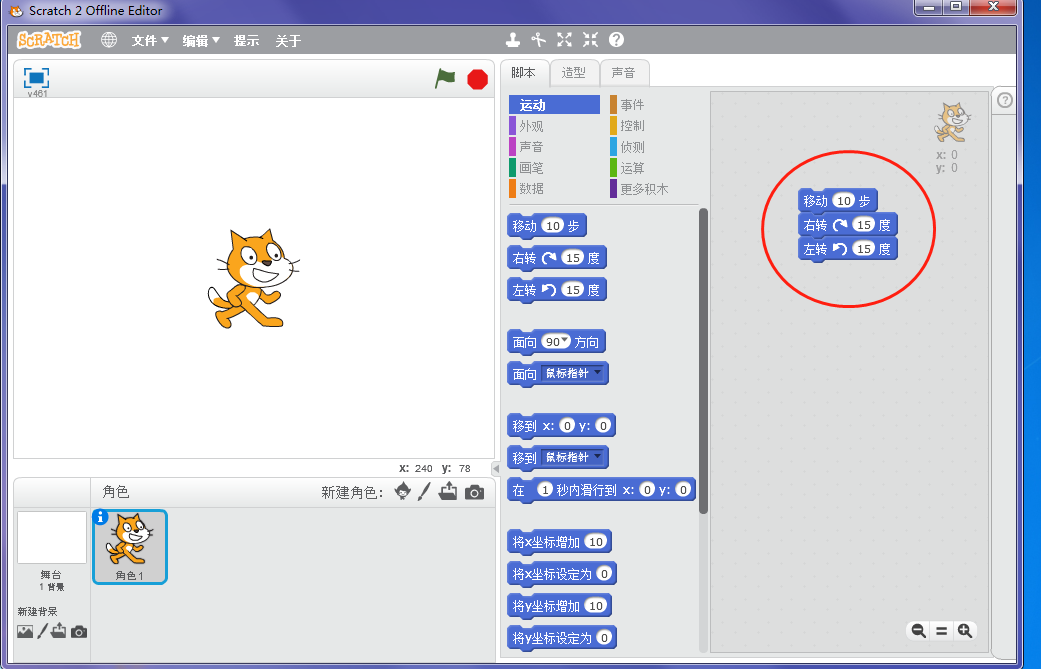This screenshot has height=669, width=1041.
Task: Click the value in 将y坐标增加 block
Action: 596,605
